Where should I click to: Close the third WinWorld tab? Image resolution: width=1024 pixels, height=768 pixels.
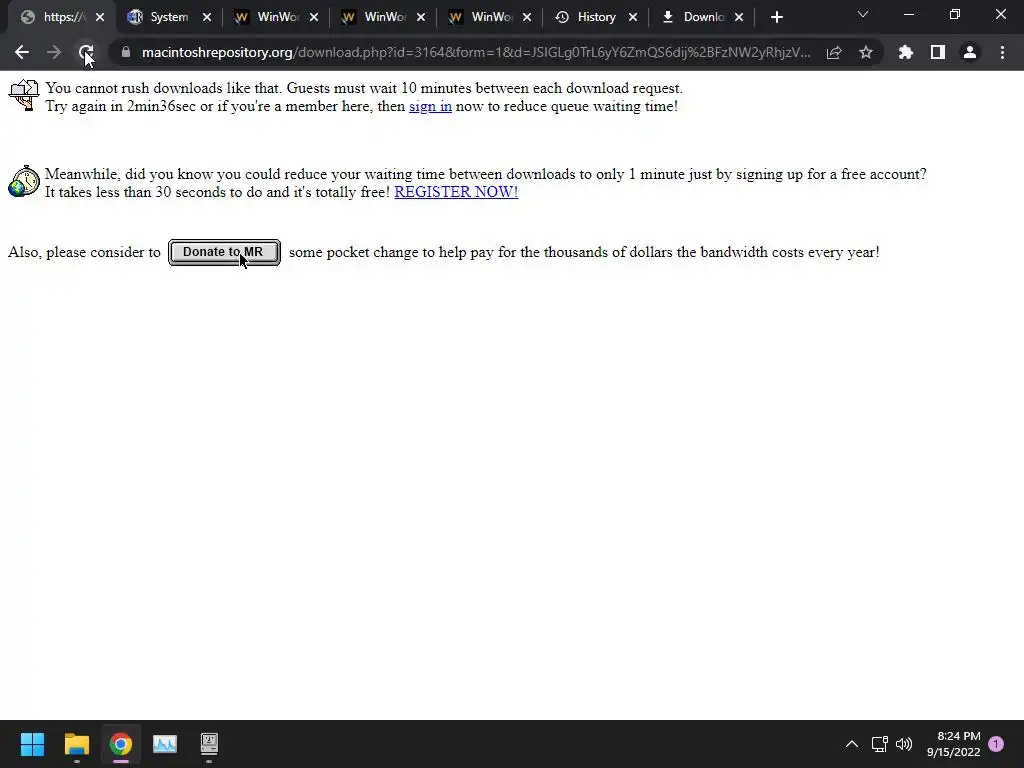(527, 18)
